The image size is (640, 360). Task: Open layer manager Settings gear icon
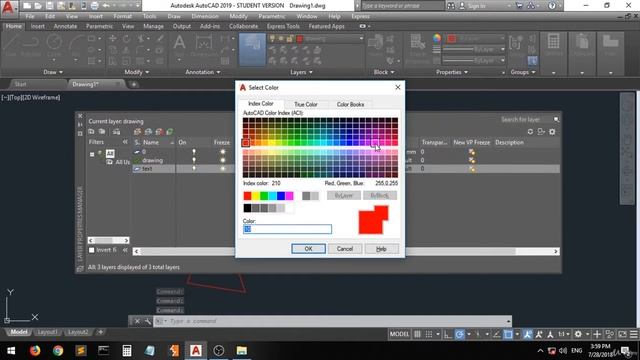(x=552, y=132)
